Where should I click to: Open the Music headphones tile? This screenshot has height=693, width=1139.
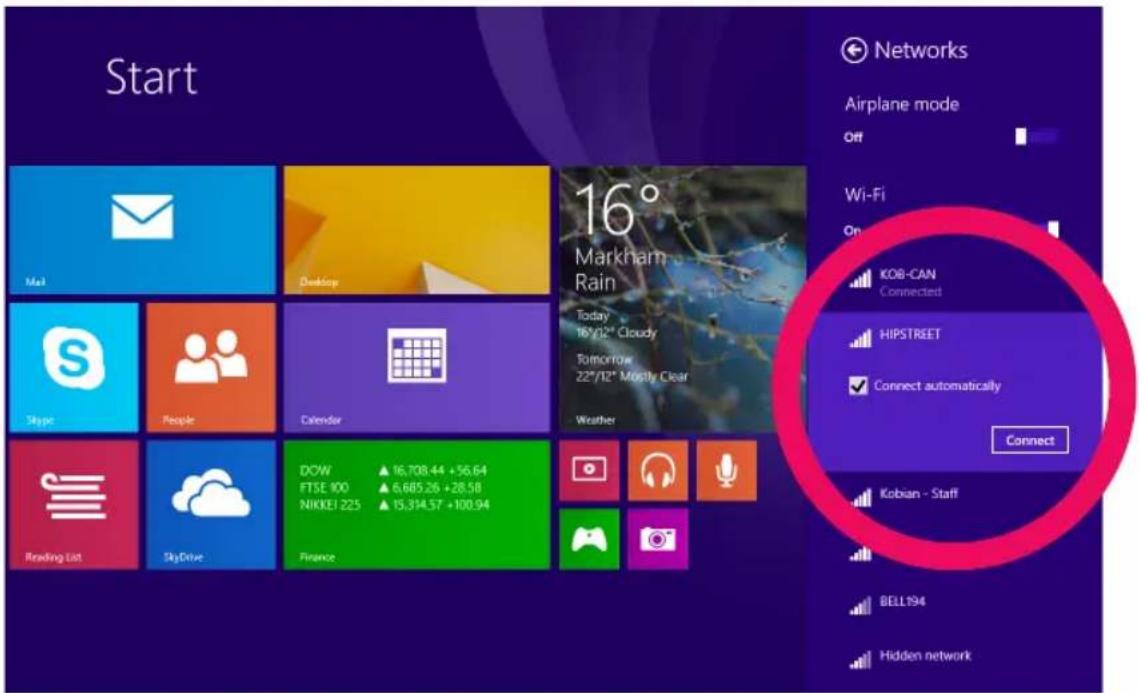pos(657,470)
